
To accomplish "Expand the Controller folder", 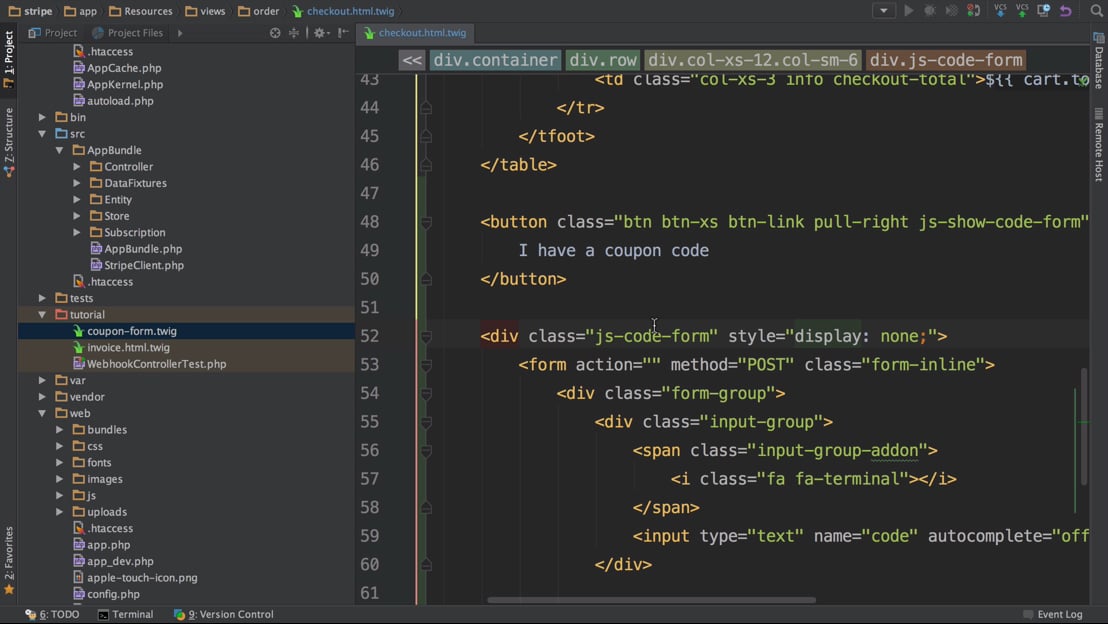I will (77, 167).
